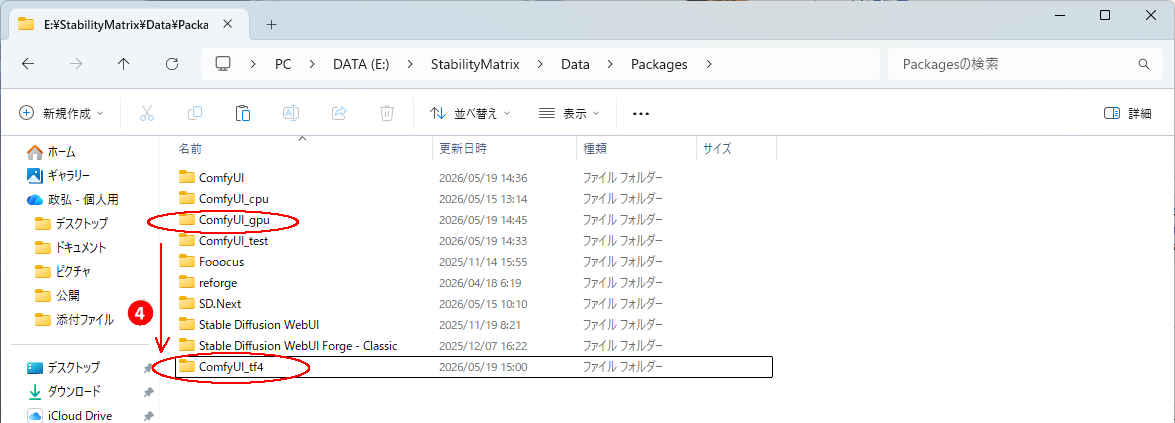Open the ドキュメント folder in sidebar

click(71, 248)
